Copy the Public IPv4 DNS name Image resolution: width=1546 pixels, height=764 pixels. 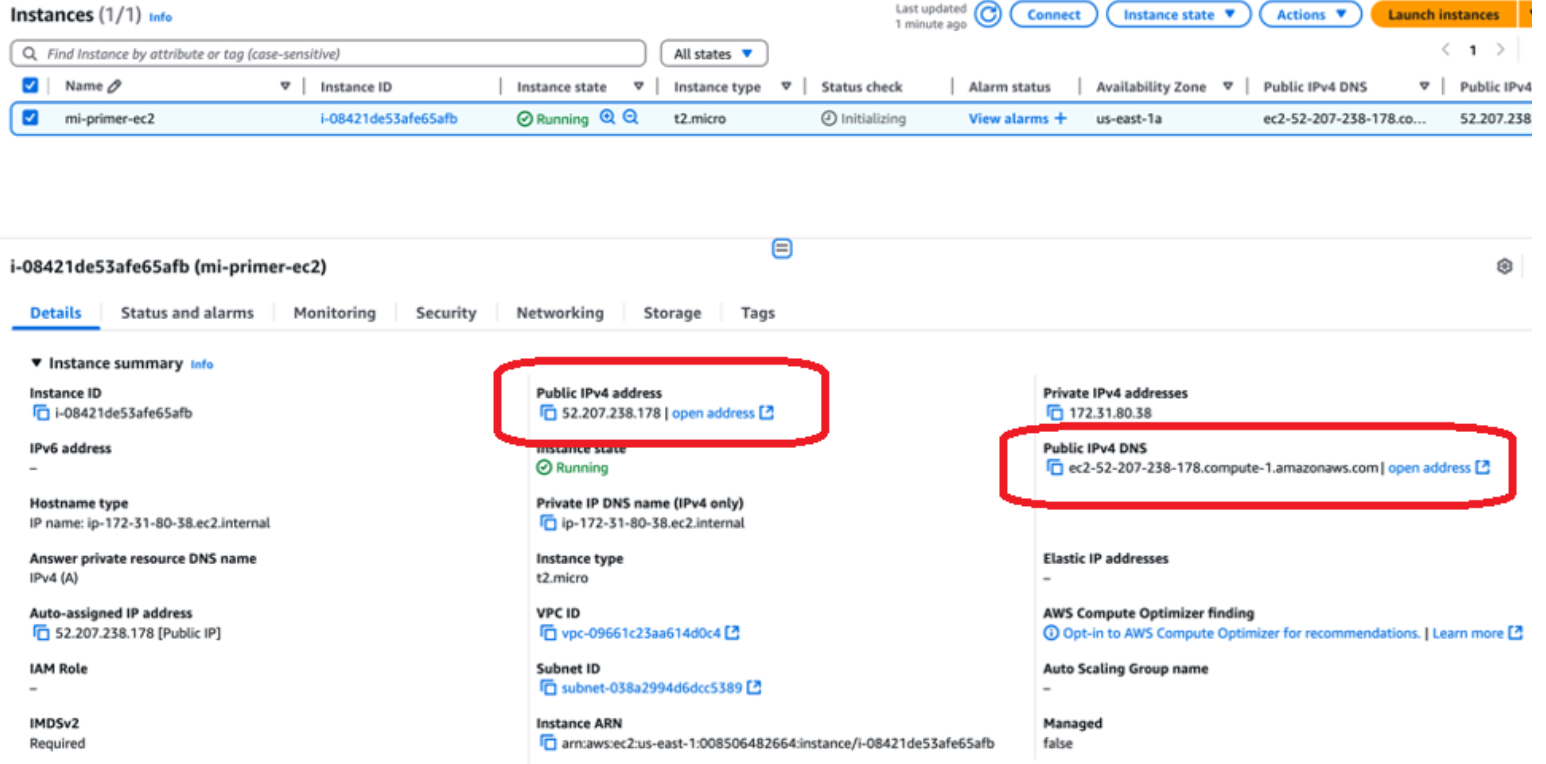pyautogui.click(x=1054, y=468)
